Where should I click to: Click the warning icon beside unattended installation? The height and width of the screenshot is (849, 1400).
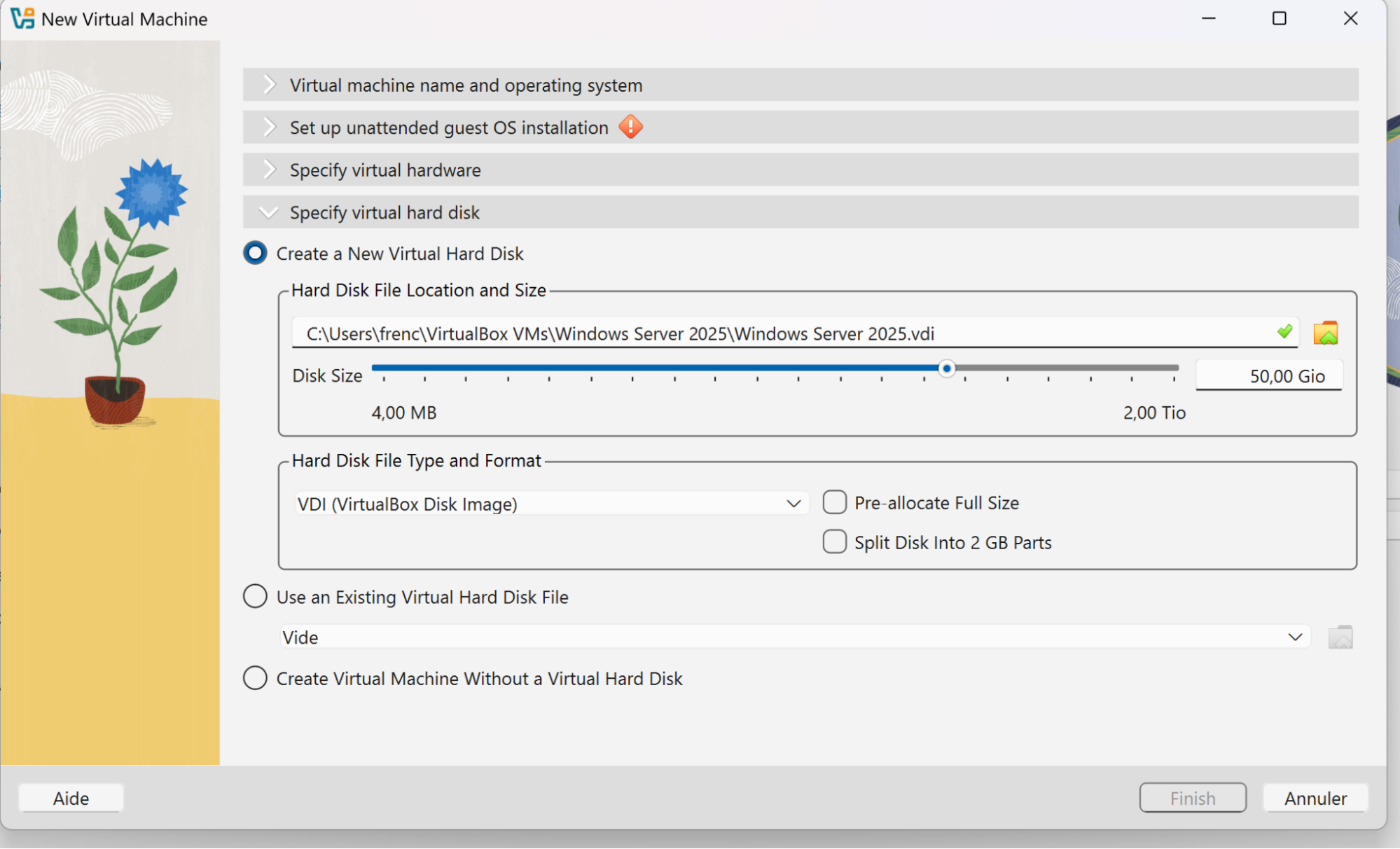[x=631, y=127]
